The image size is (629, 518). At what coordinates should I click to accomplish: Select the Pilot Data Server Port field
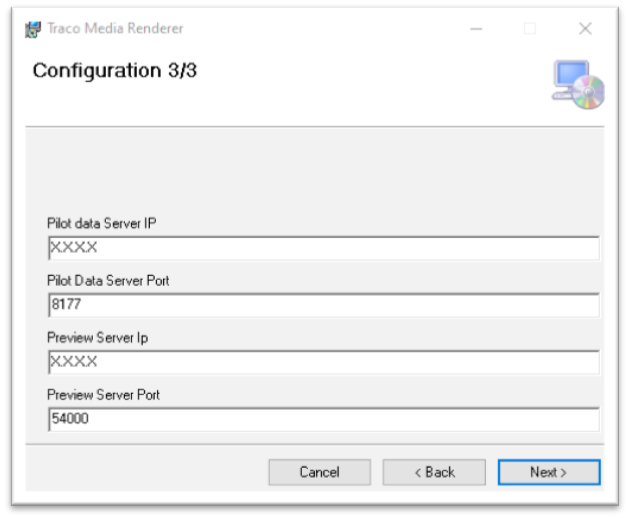[324, 305]
